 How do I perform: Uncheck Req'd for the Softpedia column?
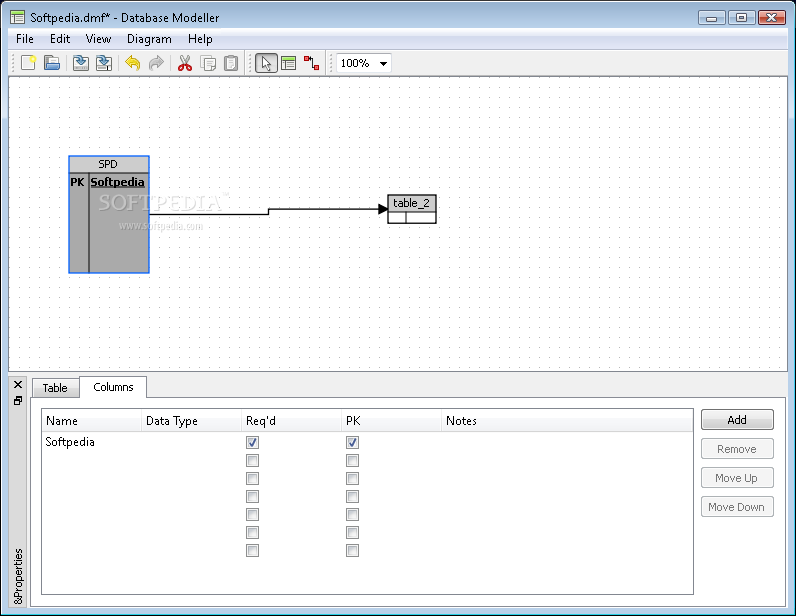pyautogui.click(x=252, y=442)
